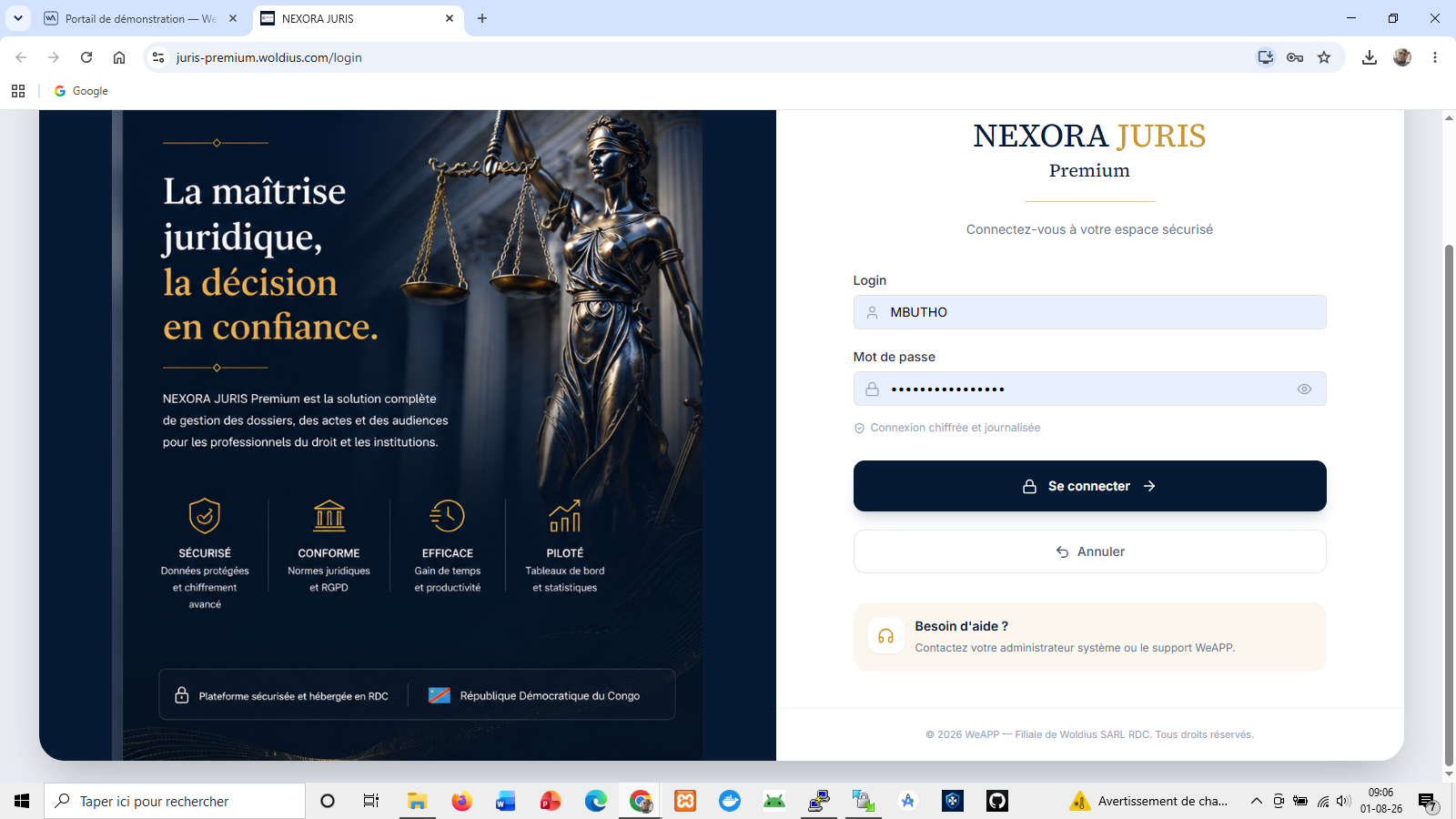Click the taskbar search box
The image size is (1456, 819).
175,801
